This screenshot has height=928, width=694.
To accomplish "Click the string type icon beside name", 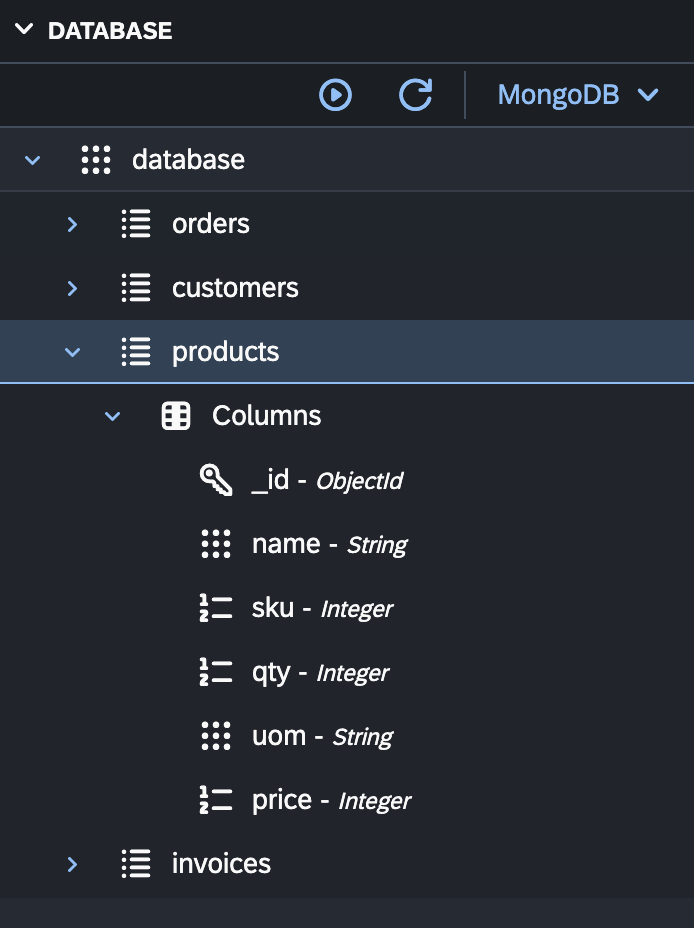I will pos(216,543).
